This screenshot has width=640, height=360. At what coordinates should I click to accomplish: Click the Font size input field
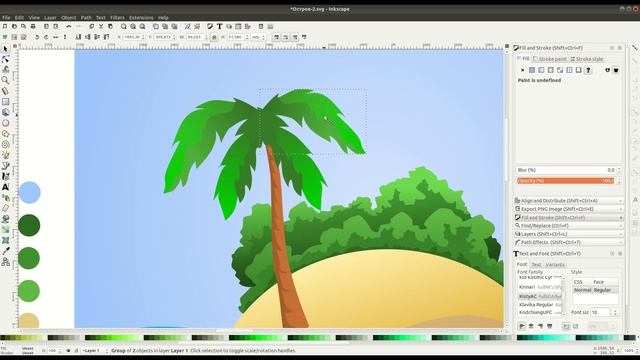(x=600, y=312)
